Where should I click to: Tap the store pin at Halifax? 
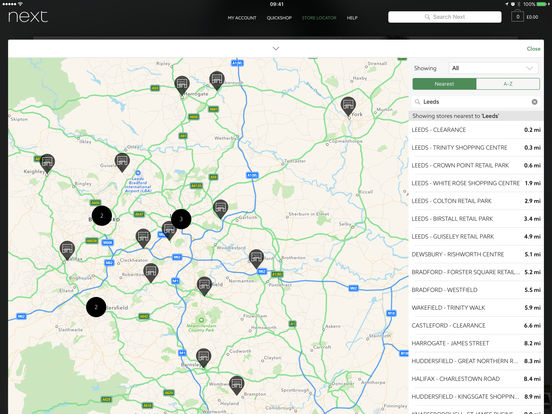pos(67,250)
